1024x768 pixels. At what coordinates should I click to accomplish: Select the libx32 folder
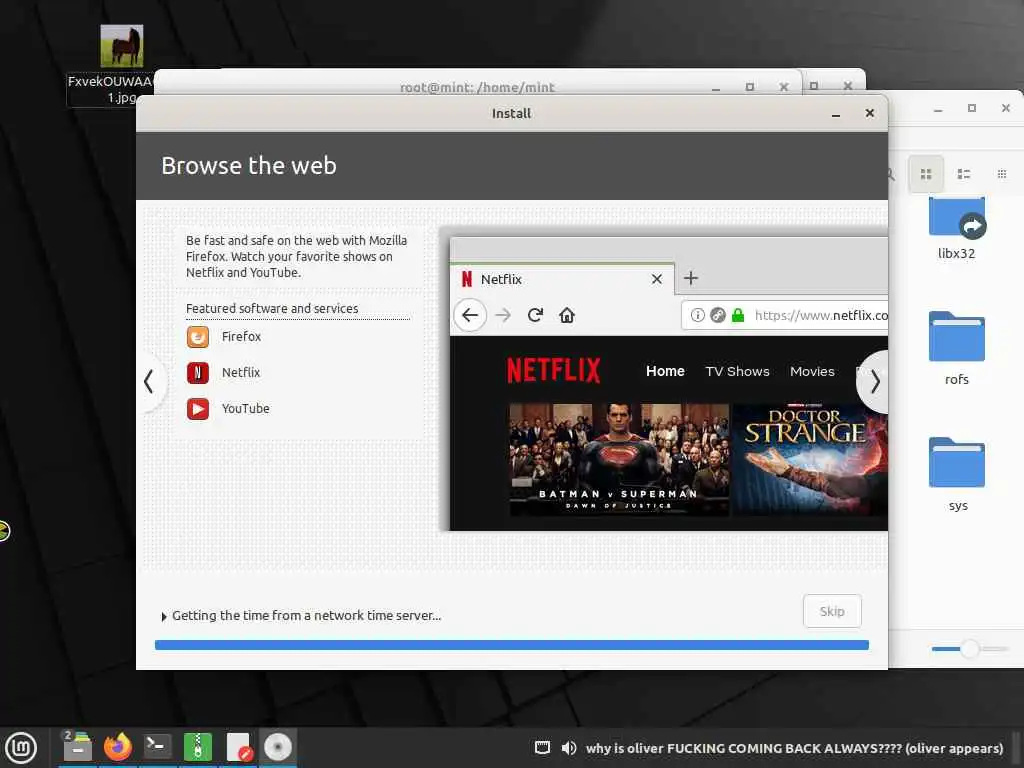957,227
